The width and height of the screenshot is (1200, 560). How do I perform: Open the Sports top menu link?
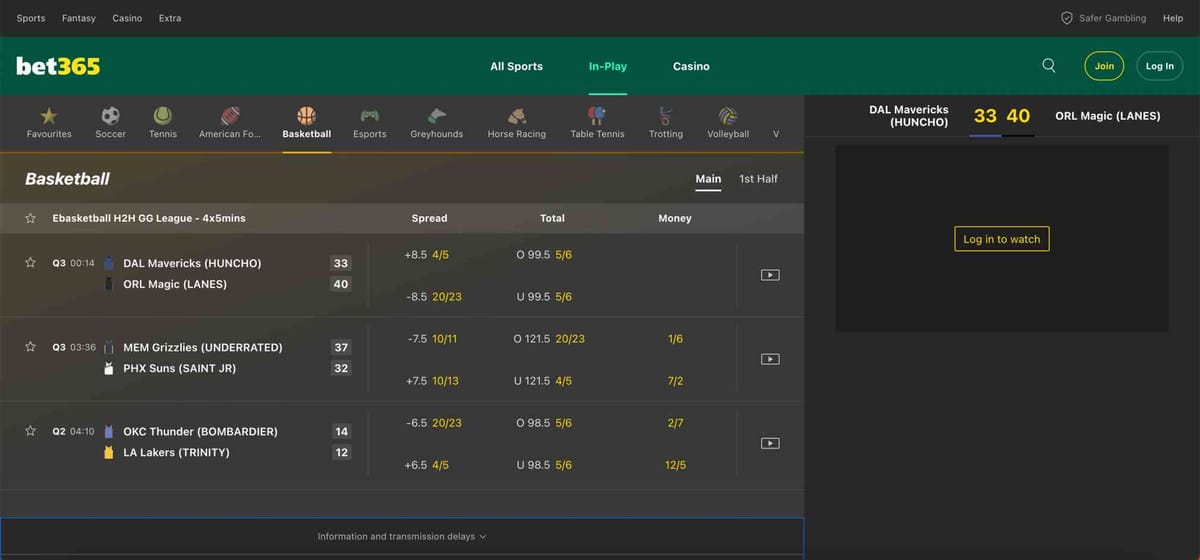pyautogui.click(x=31, y=18)
